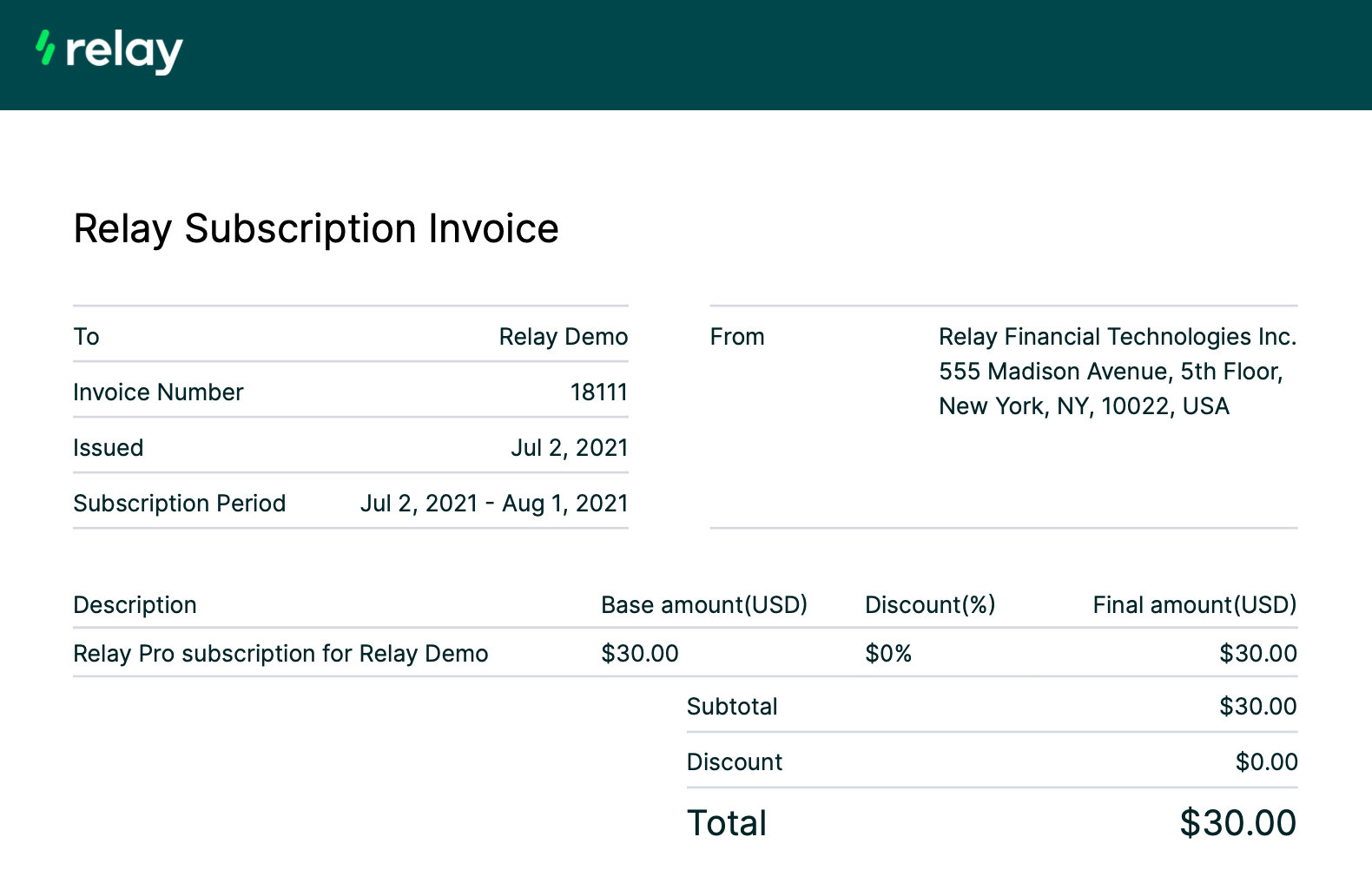Select the 555 Madison Avenue address line
Screen dimensions: 1372x870
pyautogui.click(x=1110, y=372)
